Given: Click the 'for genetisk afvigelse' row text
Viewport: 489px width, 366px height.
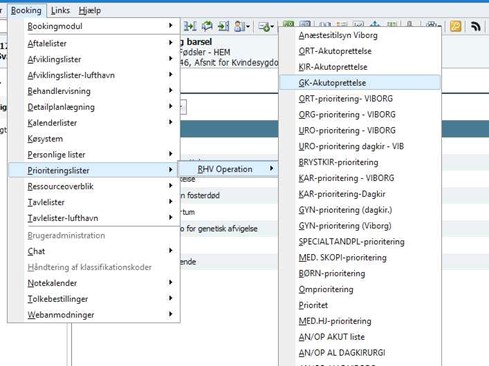Looking at the screenshot, I should click(x=222, y=229).
